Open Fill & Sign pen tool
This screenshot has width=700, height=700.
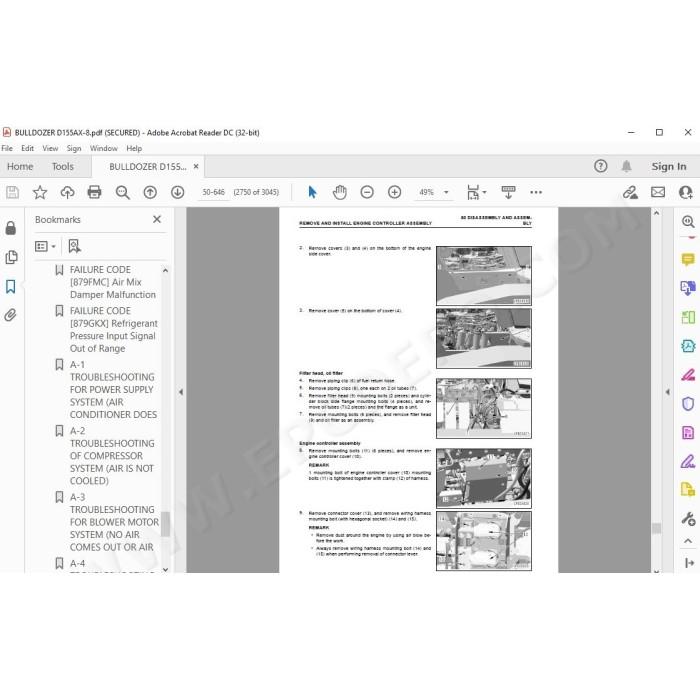pos(688,461)
